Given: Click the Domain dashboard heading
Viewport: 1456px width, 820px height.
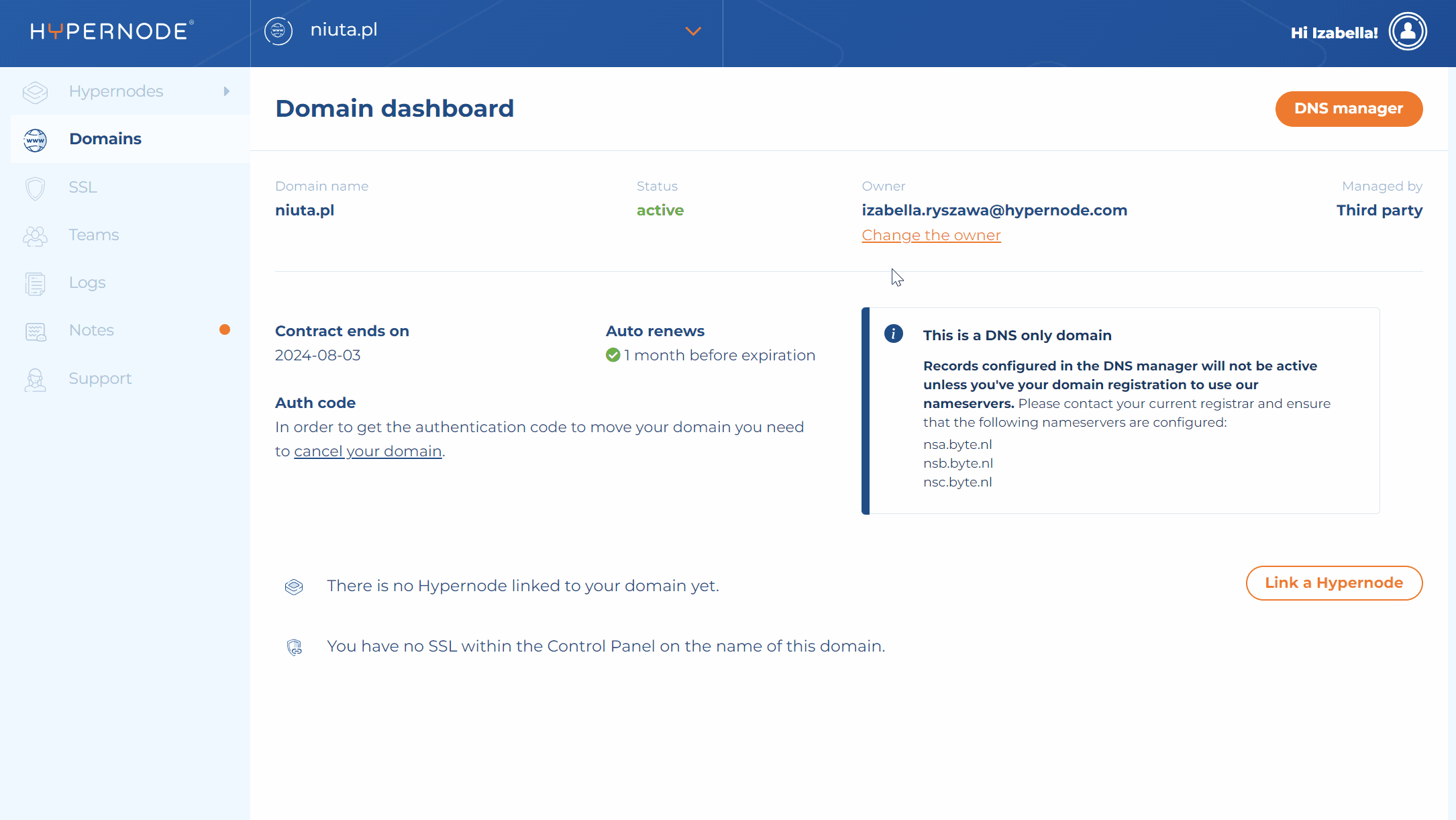Looking at the screenshot, I should click(395, 109).
